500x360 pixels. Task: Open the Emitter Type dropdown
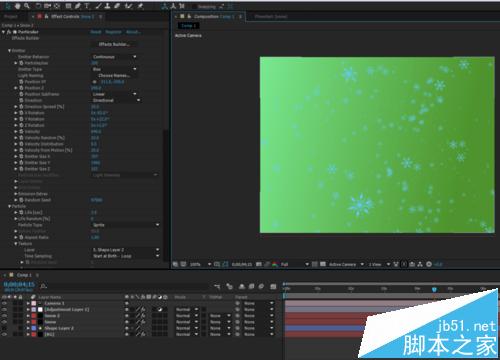[x=114, y=69]
